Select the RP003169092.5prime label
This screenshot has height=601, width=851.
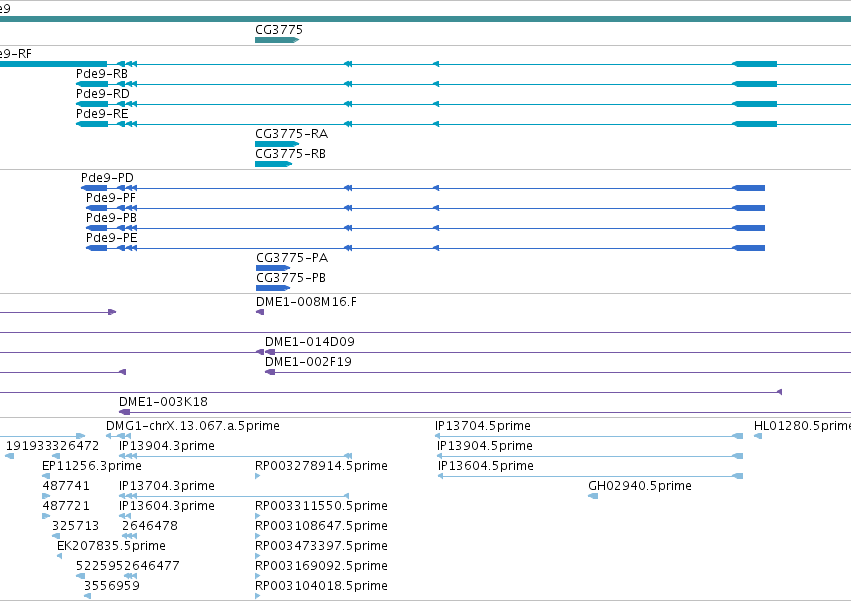(x=321, y=566)
